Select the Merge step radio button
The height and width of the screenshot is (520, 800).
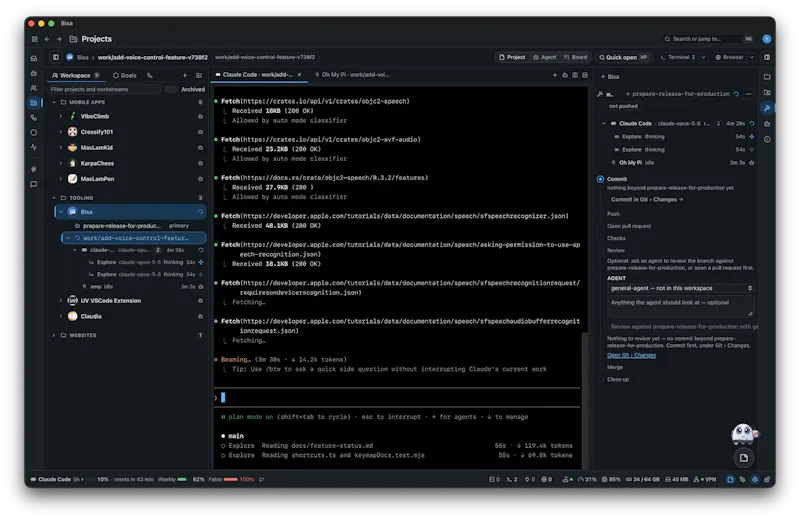[x=601, y=367]
